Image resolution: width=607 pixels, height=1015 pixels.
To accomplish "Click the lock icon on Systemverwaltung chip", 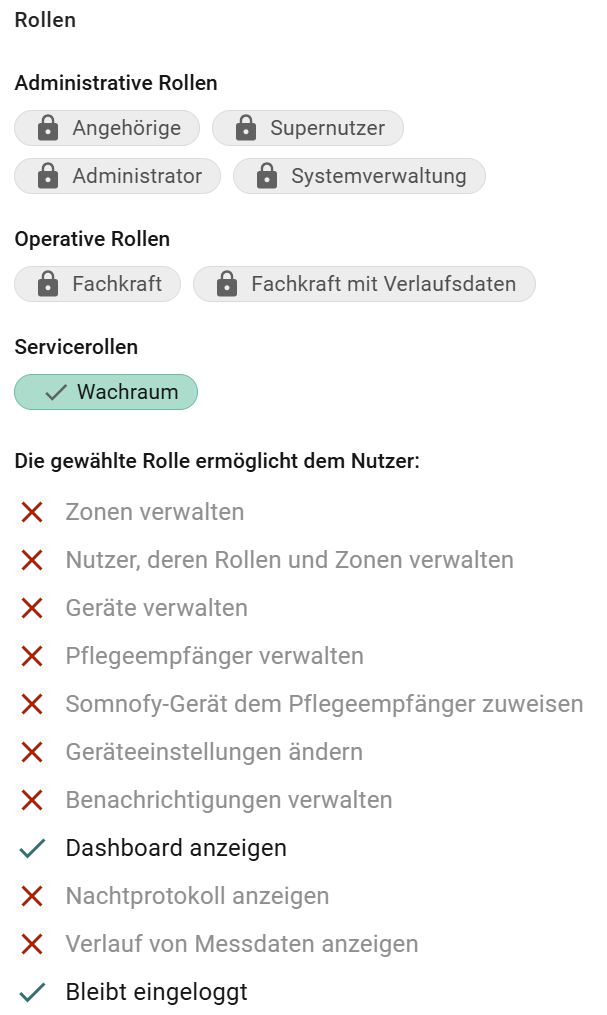I will click(x=267, y=175).
